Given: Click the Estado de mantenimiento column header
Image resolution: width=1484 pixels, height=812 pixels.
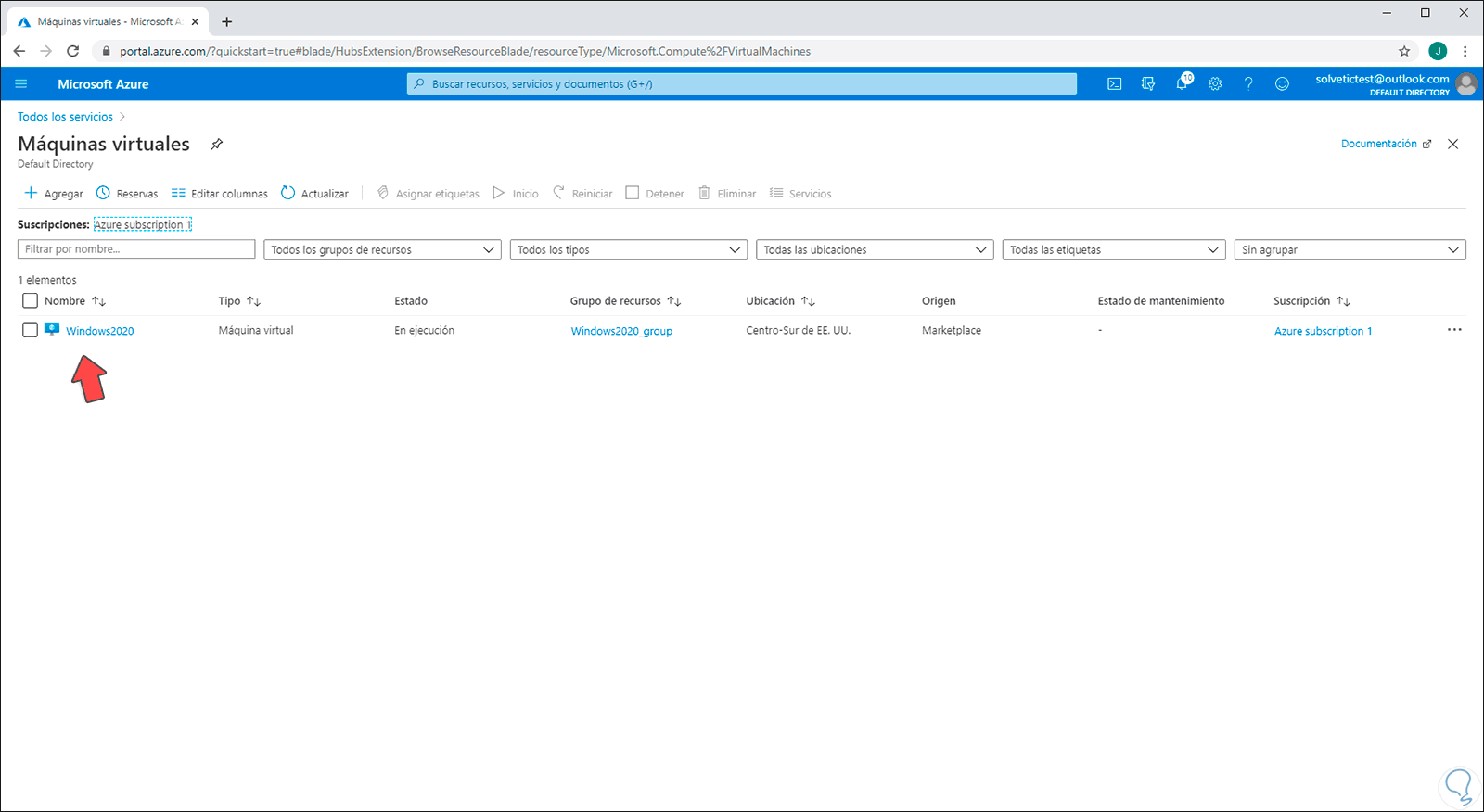Looking at the screenshot, I should [x=1161, y=301].
